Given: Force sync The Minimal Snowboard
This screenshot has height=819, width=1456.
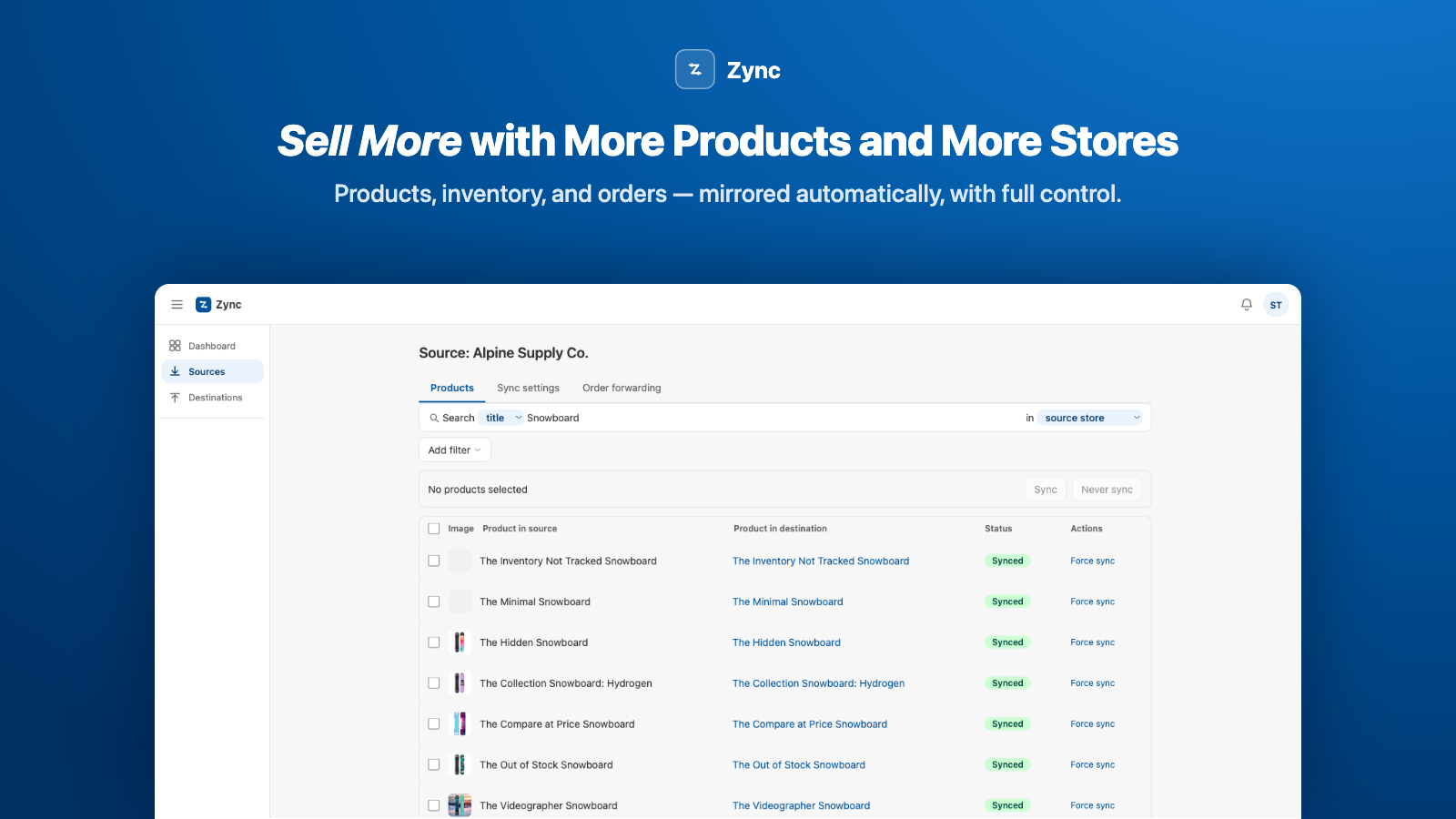Looking at the screenshot, I should [x=1092, y=602].
